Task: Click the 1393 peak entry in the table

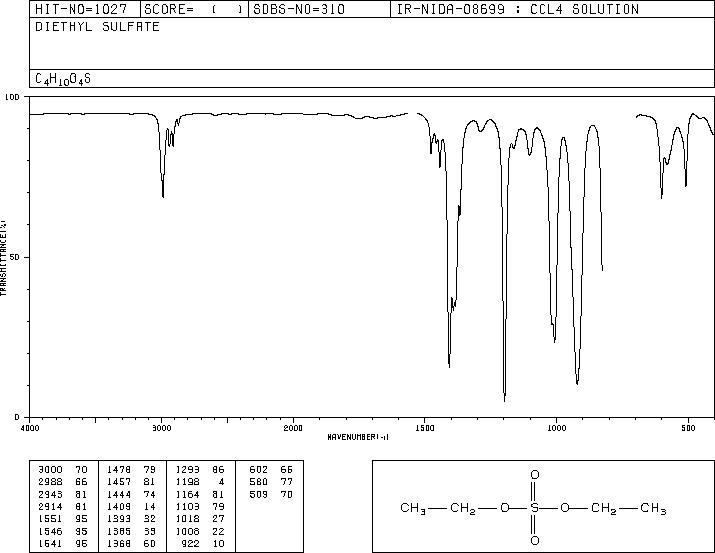Action: pos(131,519)
